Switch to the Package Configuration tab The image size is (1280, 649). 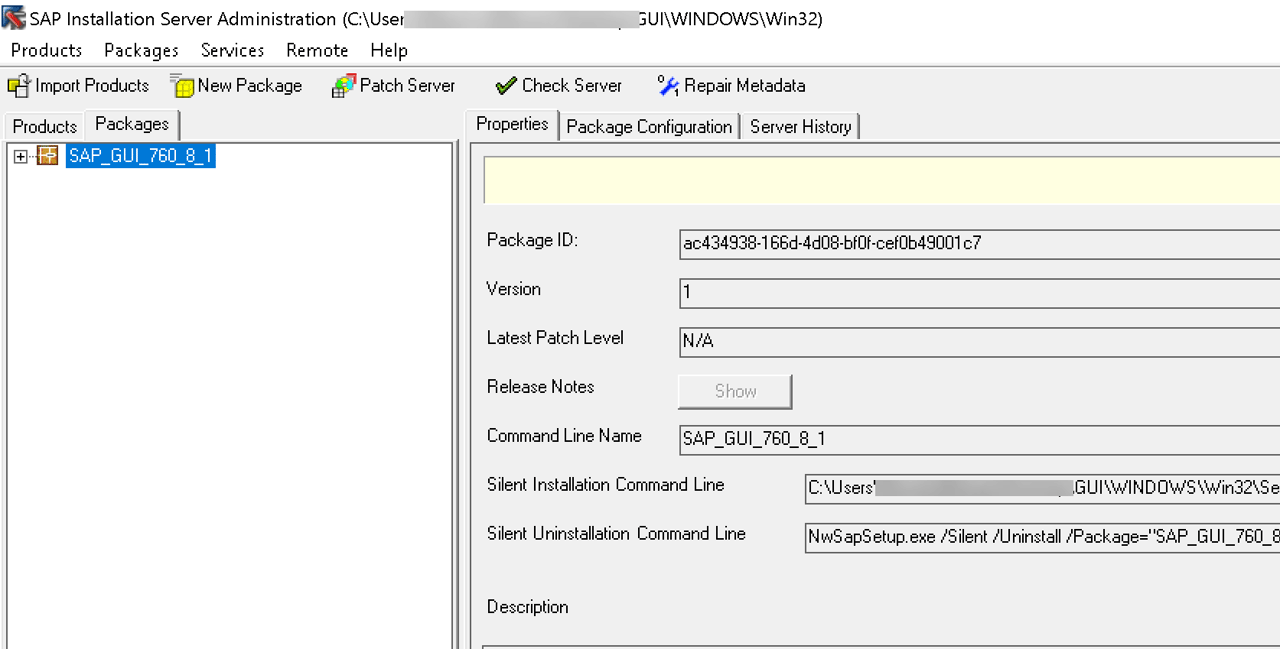coord(648,126)
